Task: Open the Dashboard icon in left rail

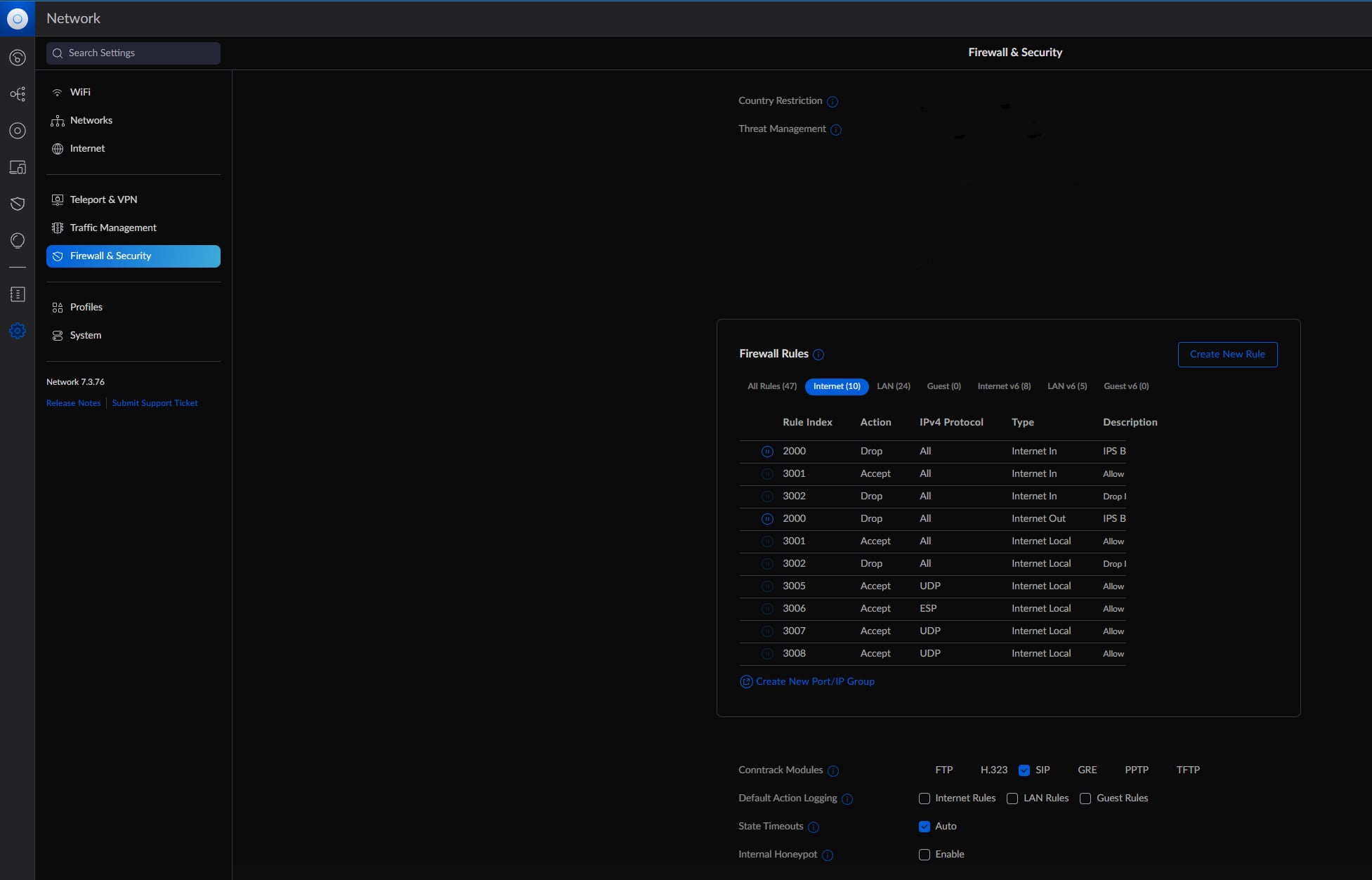Action: [18, 58]
